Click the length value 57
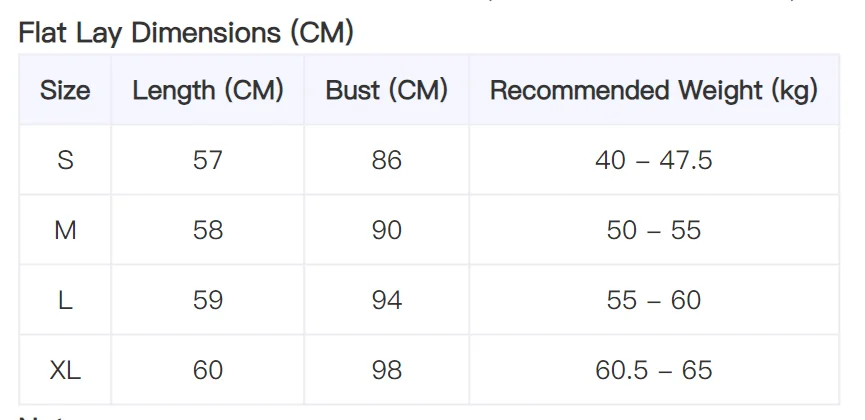865x420 pixels. (207, 160)
